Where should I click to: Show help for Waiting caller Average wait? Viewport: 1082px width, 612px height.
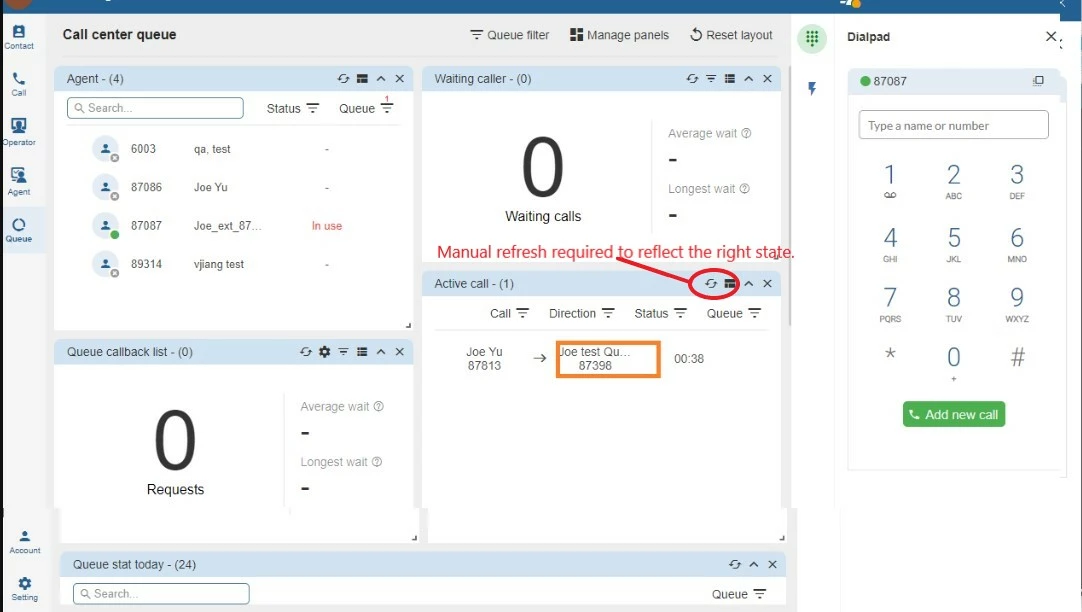tap(746, 133)
